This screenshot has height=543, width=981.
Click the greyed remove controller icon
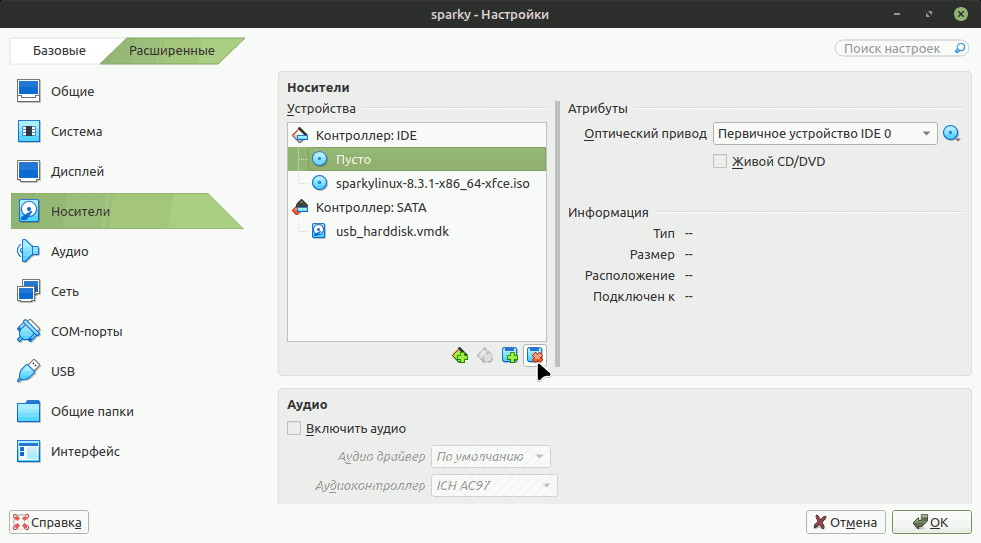pos(485,356)
